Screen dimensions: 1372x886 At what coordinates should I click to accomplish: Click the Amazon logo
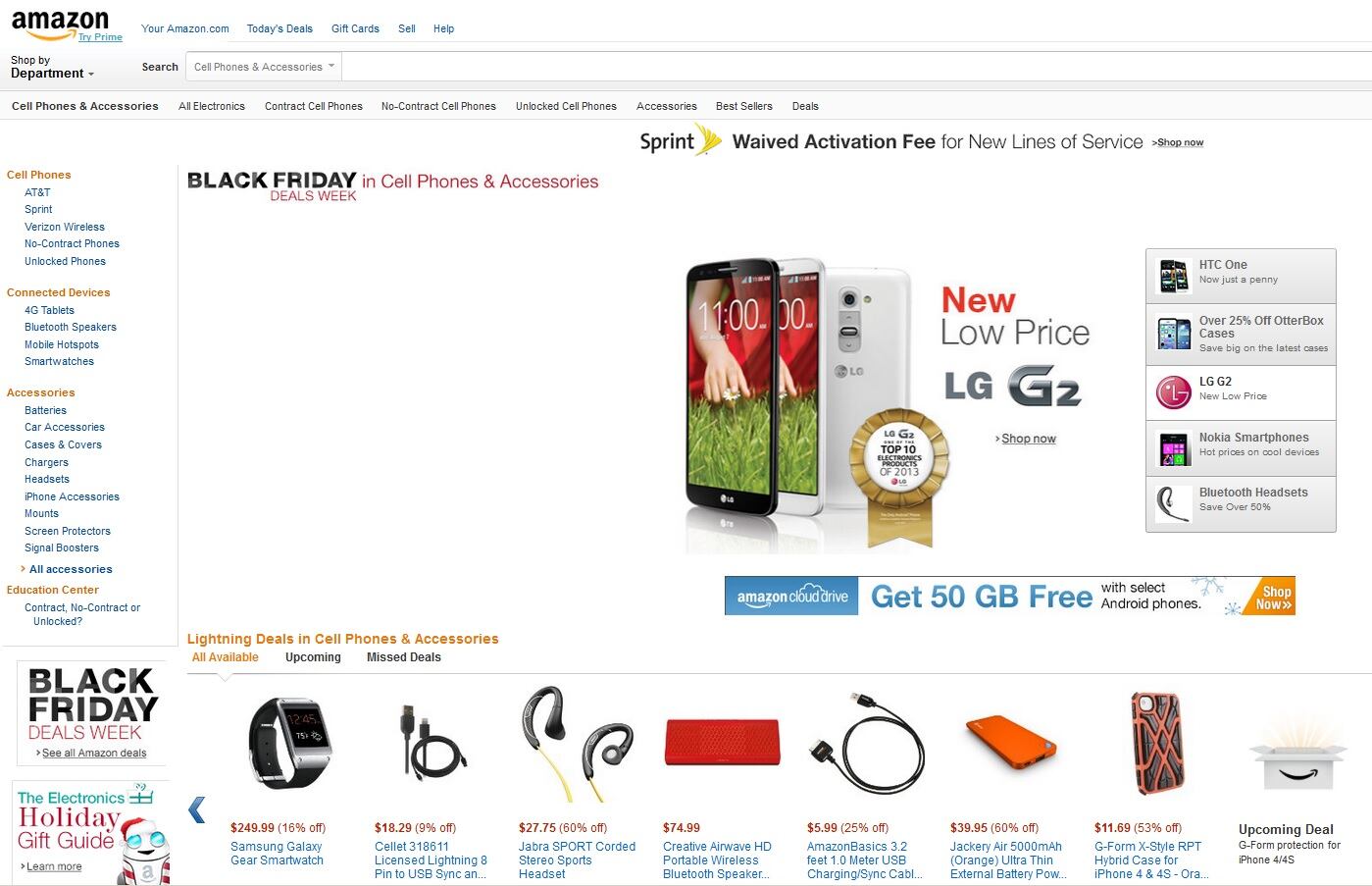coord(59,25)
